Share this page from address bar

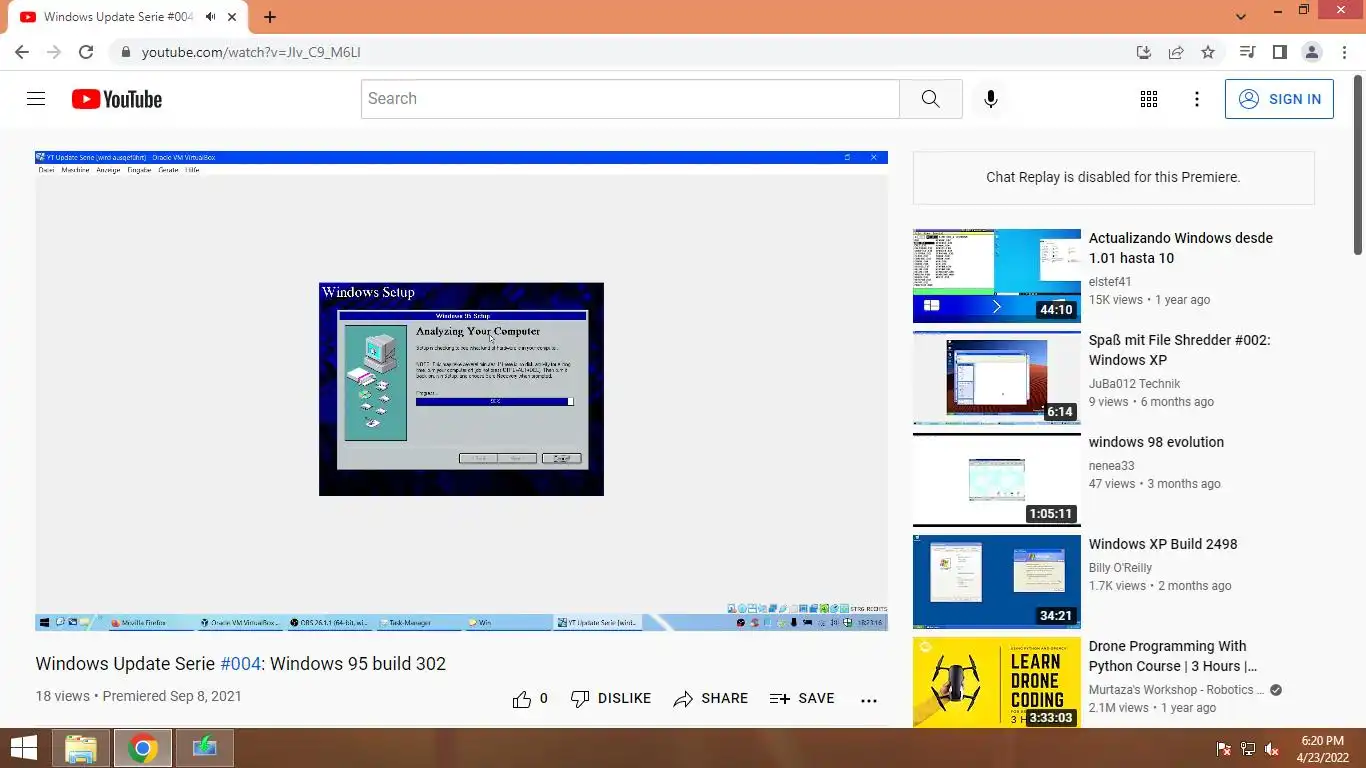pos(1176,52)
